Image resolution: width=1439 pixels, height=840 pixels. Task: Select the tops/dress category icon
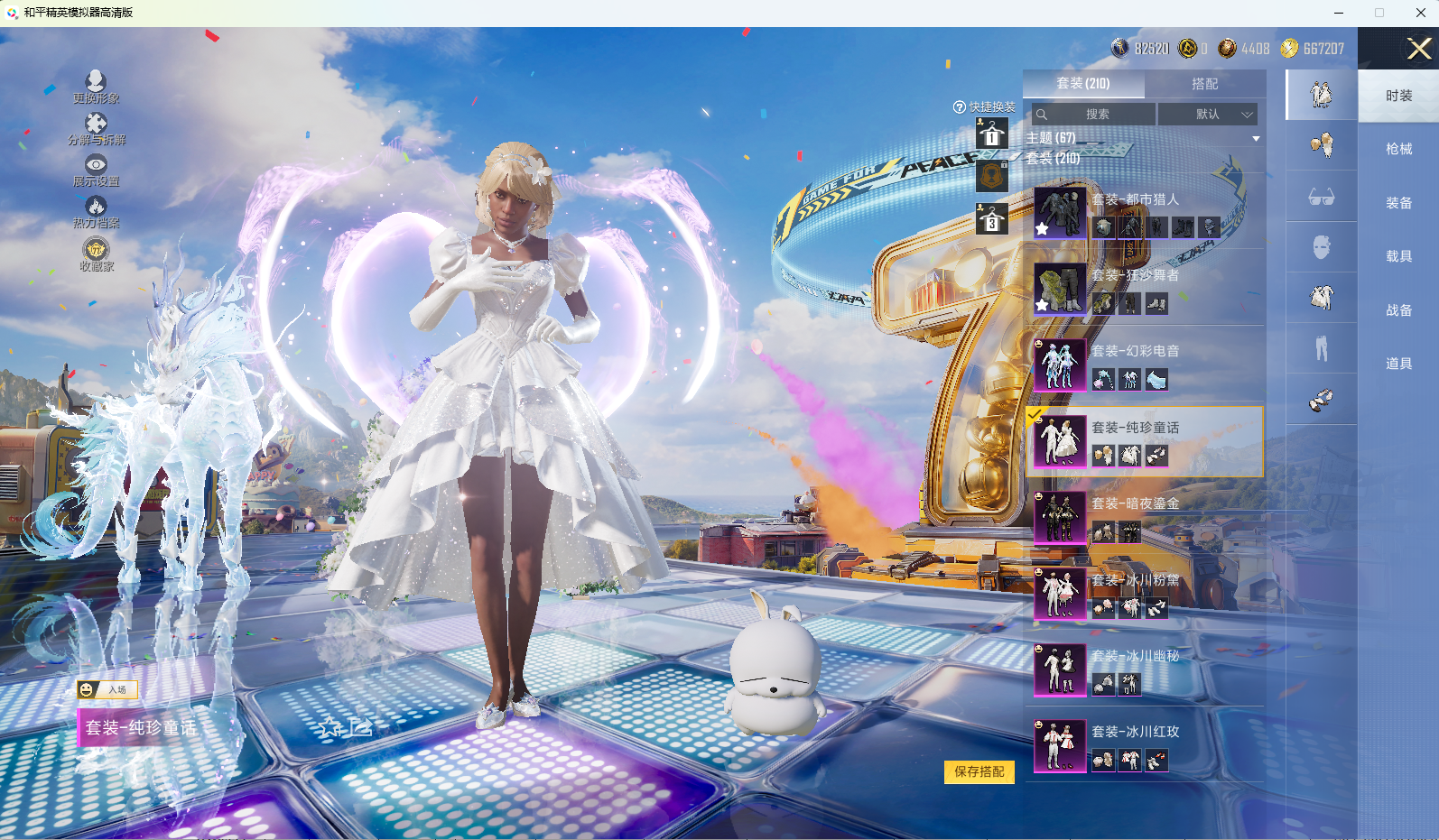(x=1322, y=297)
